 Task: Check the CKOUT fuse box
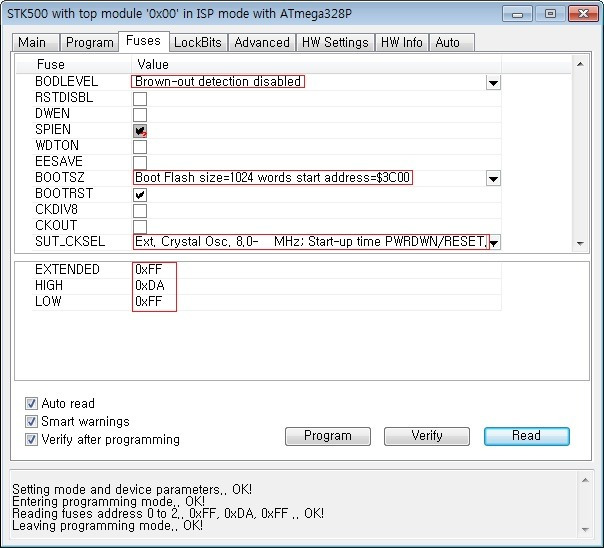[x=140, y=226]
